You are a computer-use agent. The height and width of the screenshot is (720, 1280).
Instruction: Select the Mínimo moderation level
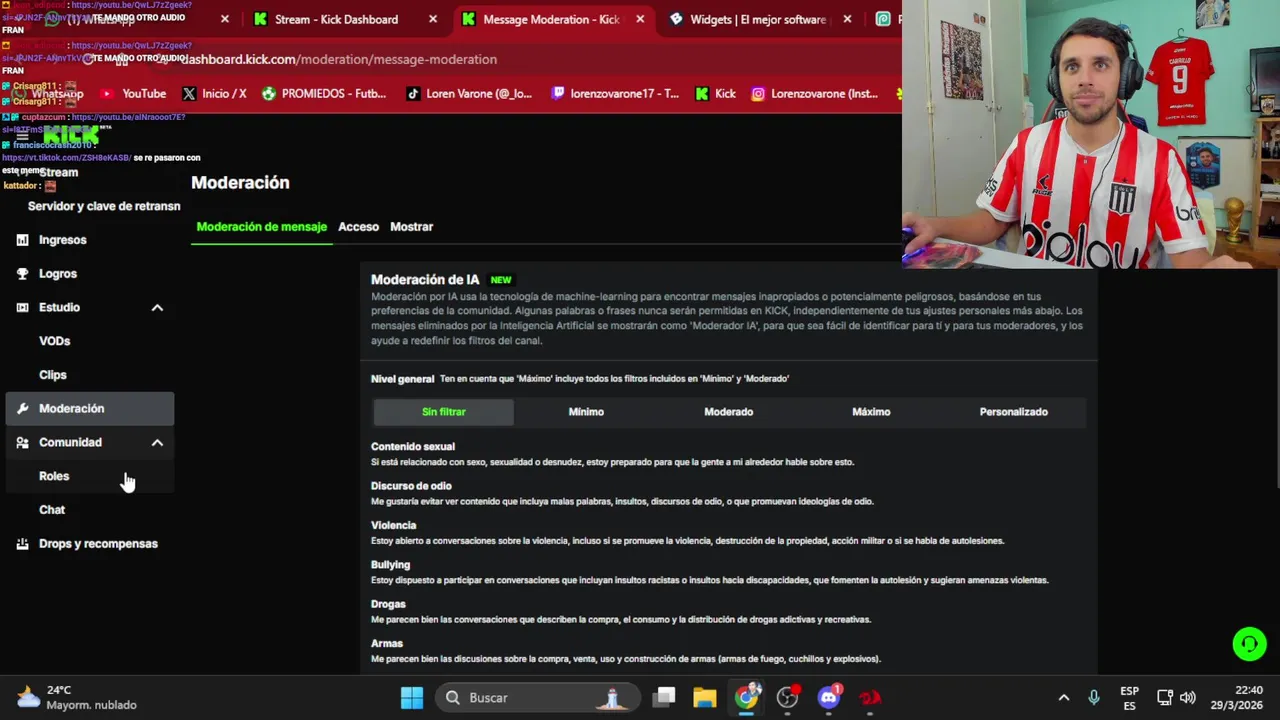click(586, 412)
